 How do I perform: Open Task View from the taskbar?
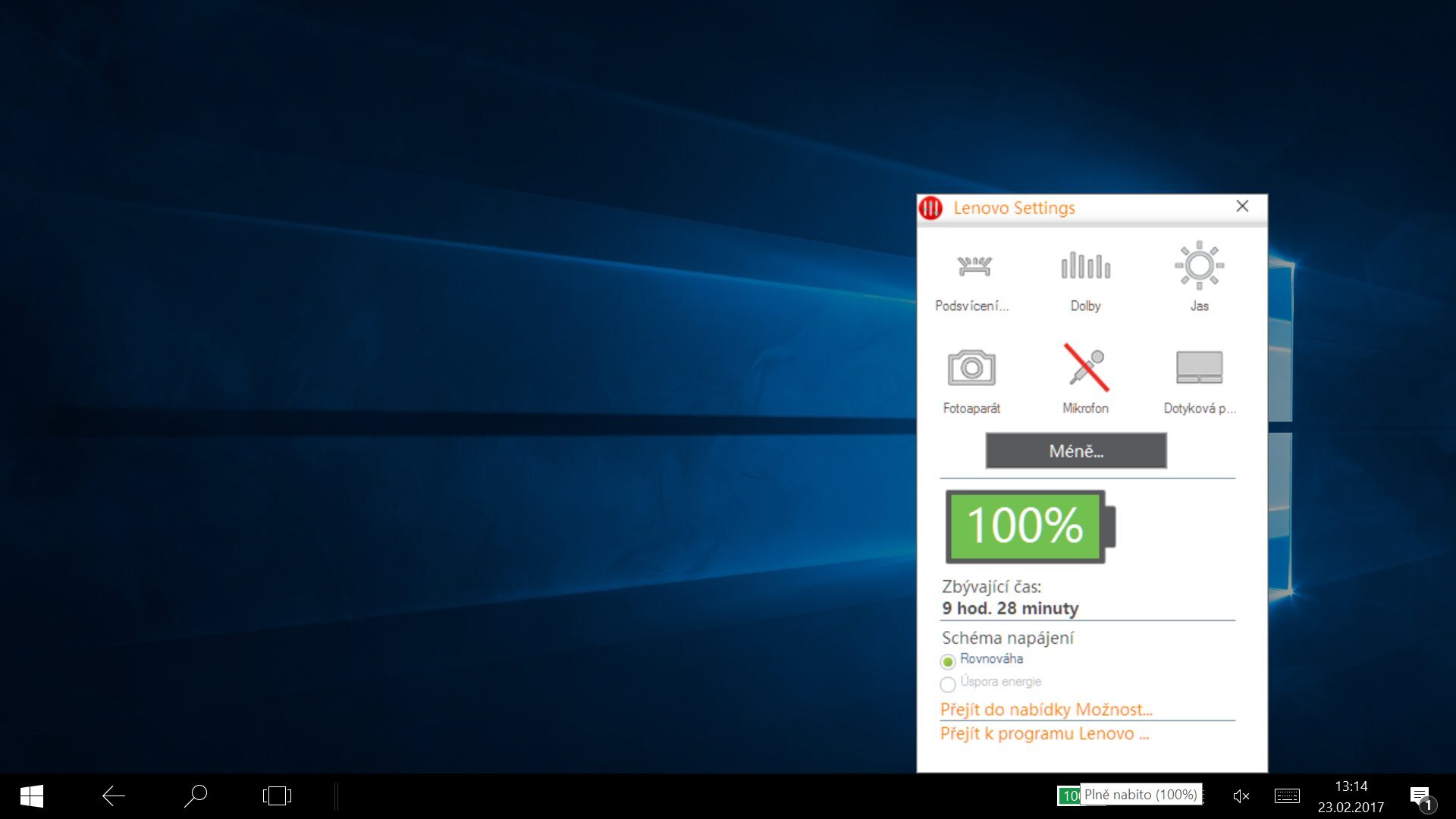coord(277,795)
